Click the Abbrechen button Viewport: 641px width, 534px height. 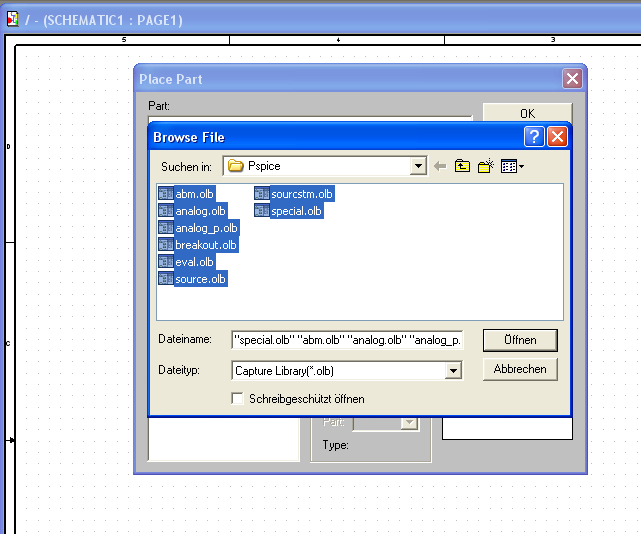520,369
